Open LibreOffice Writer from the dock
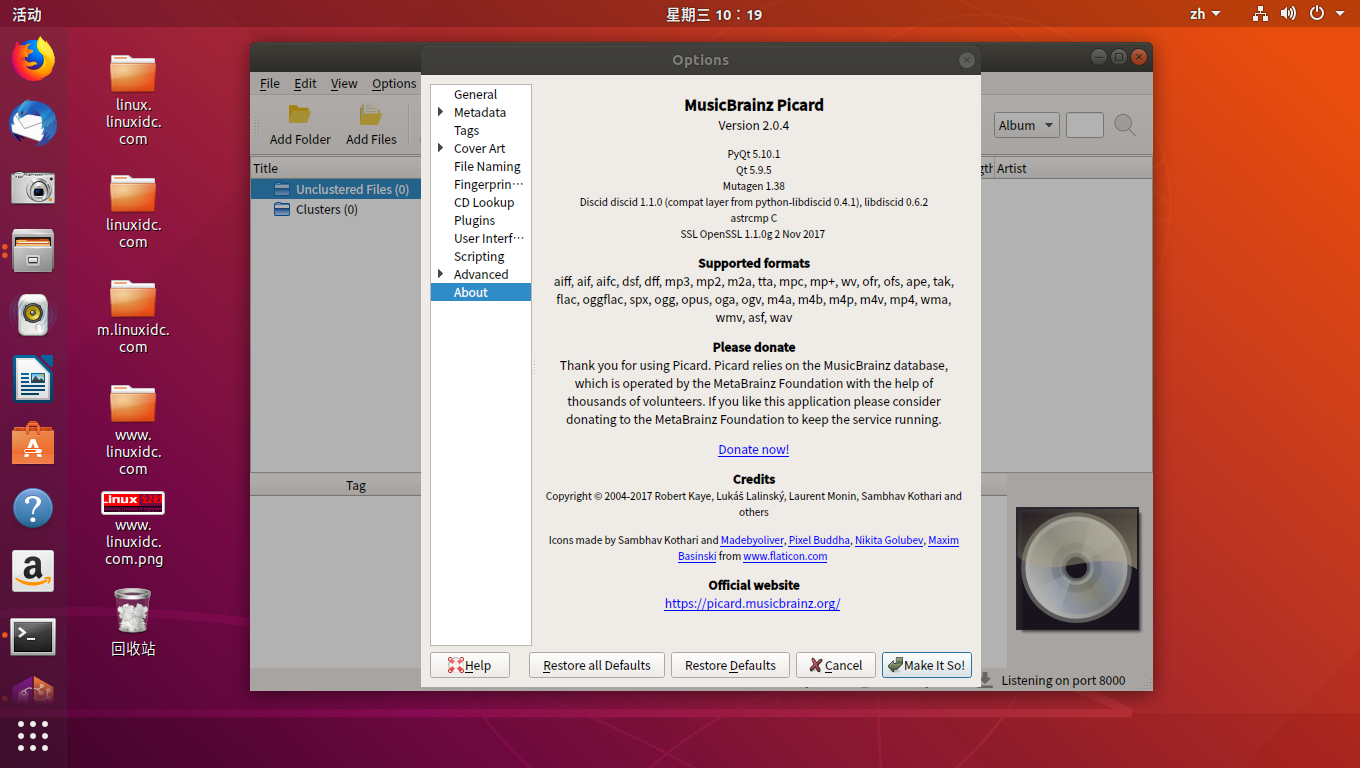1360x768 pixels. coord(33,379)
